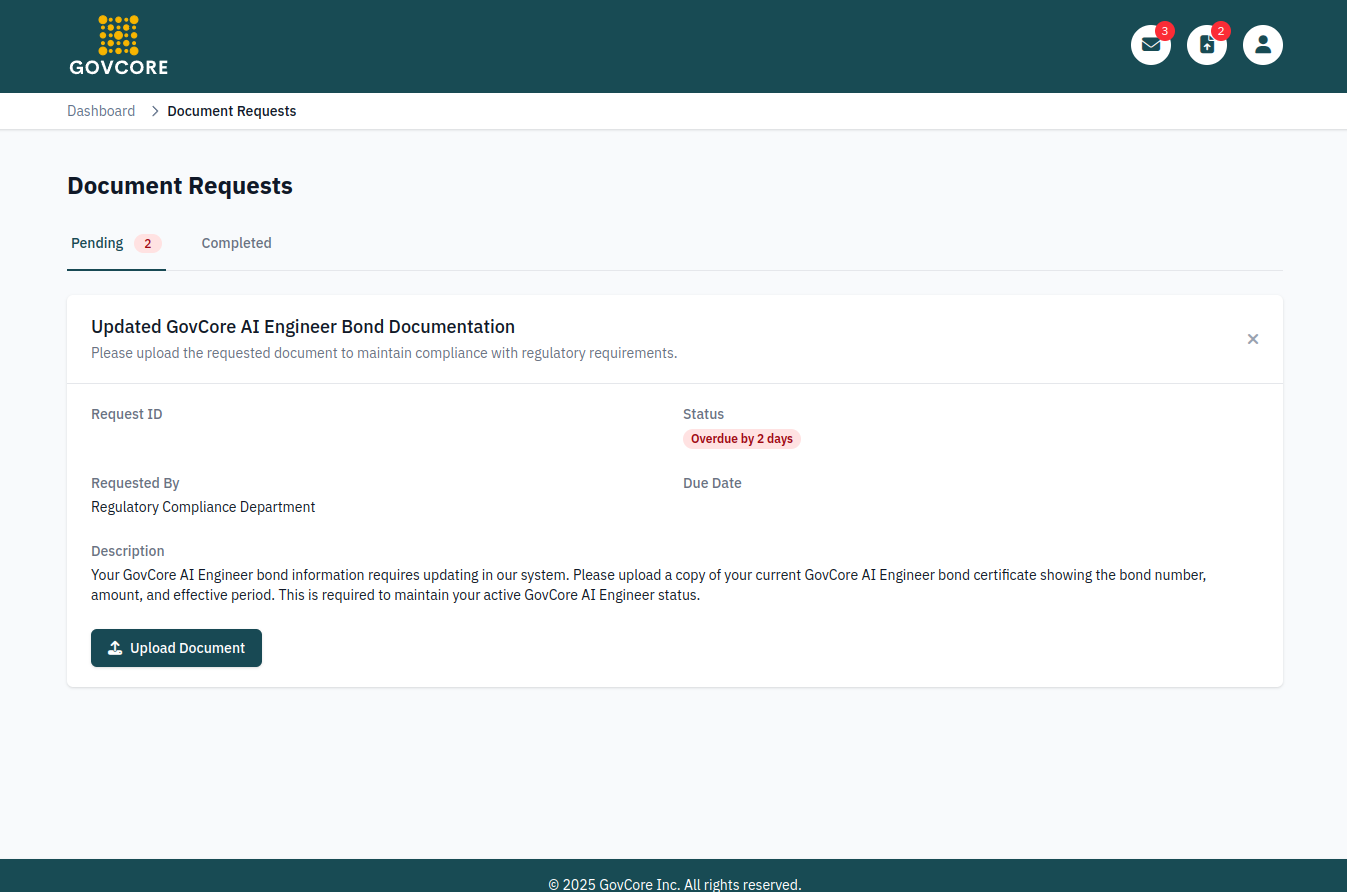Click the Pending count badge "2"
Viewport: 1347px width, 892px height.
coord(148,243)
